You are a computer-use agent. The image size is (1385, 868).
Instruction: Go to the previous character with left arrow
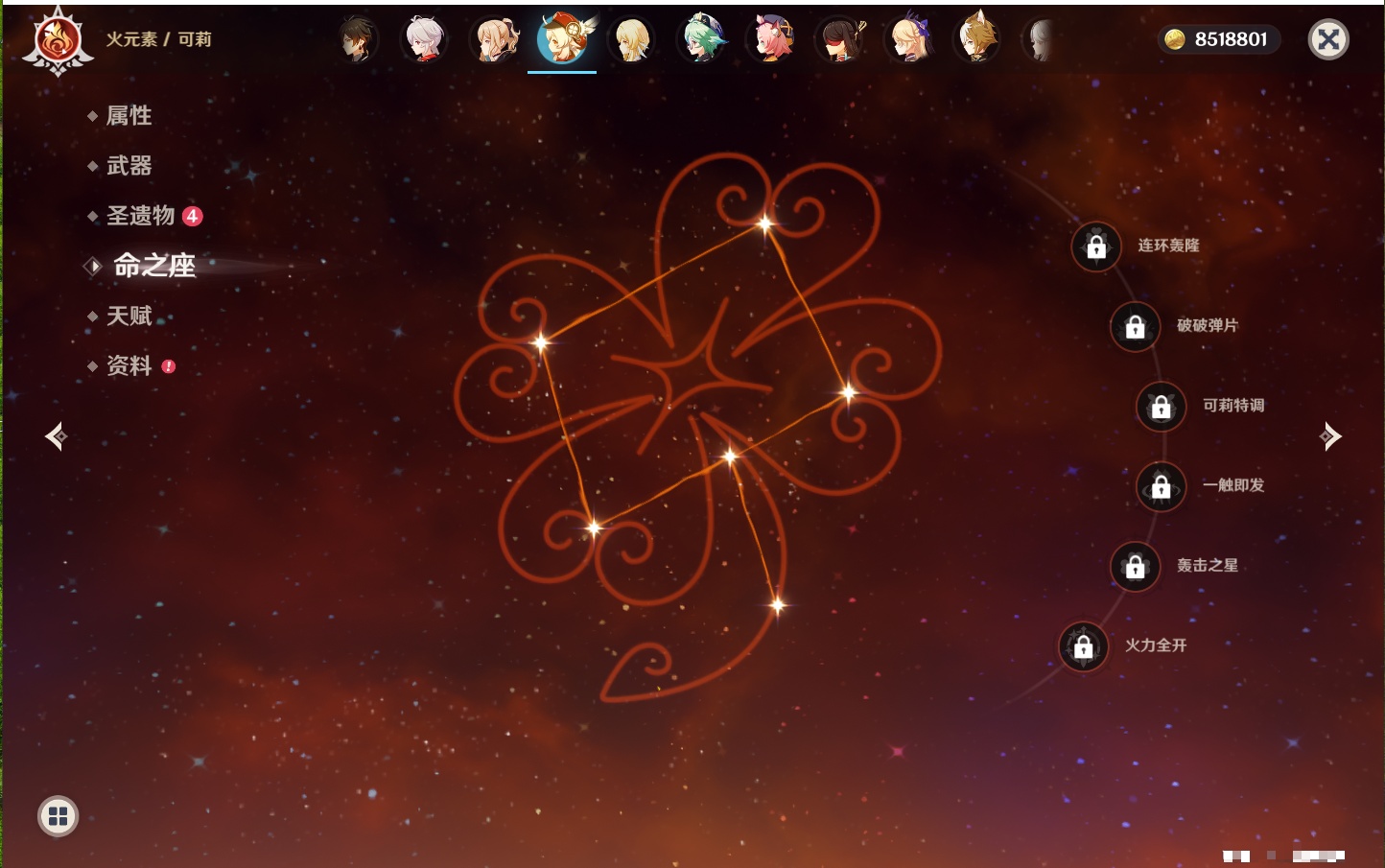coord(56,436)
